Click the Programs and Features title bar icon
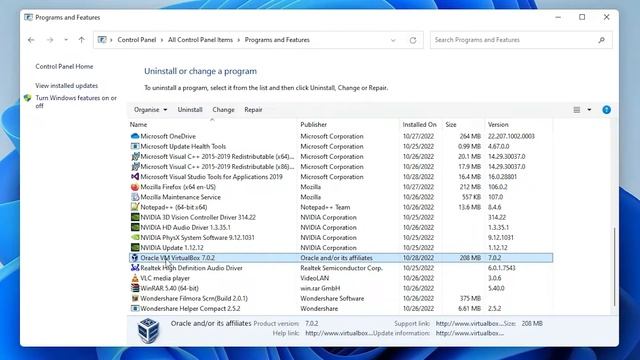 pyautogui.click(x=28, y=18)
